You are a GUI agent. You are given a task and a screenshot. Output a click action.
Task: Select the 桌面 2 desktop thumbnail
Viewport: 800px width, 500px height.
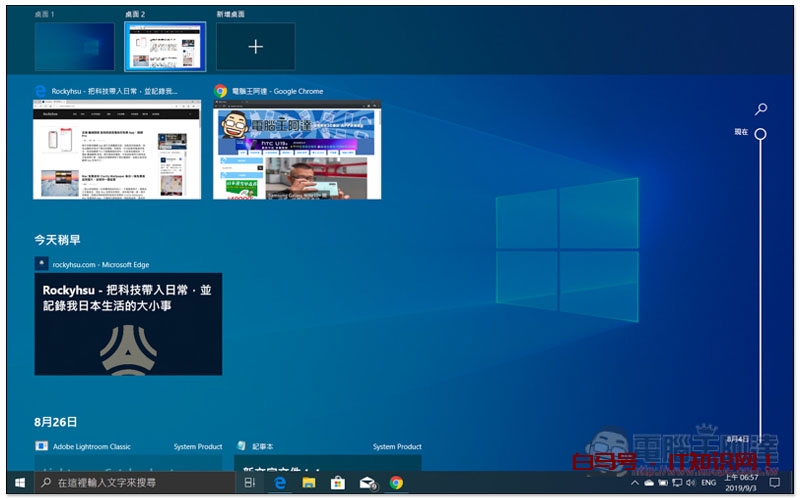click(165, 47)
